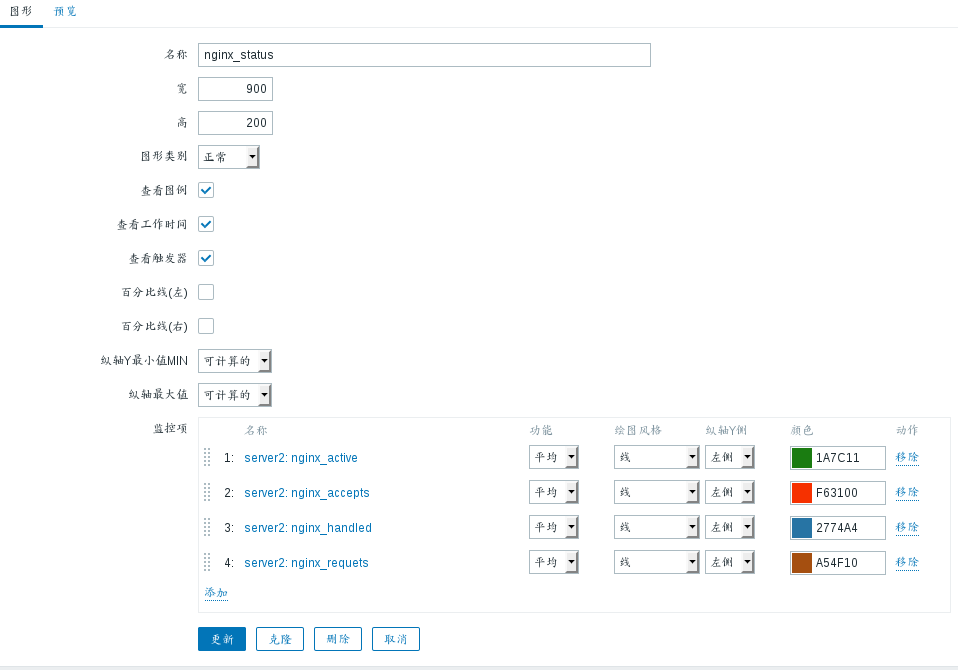The width and height of the screenshot is (958, 670).
Task: Open 纵轴Y侧 dropdown for nginx_accepts
Action: (x=729, y=492)
